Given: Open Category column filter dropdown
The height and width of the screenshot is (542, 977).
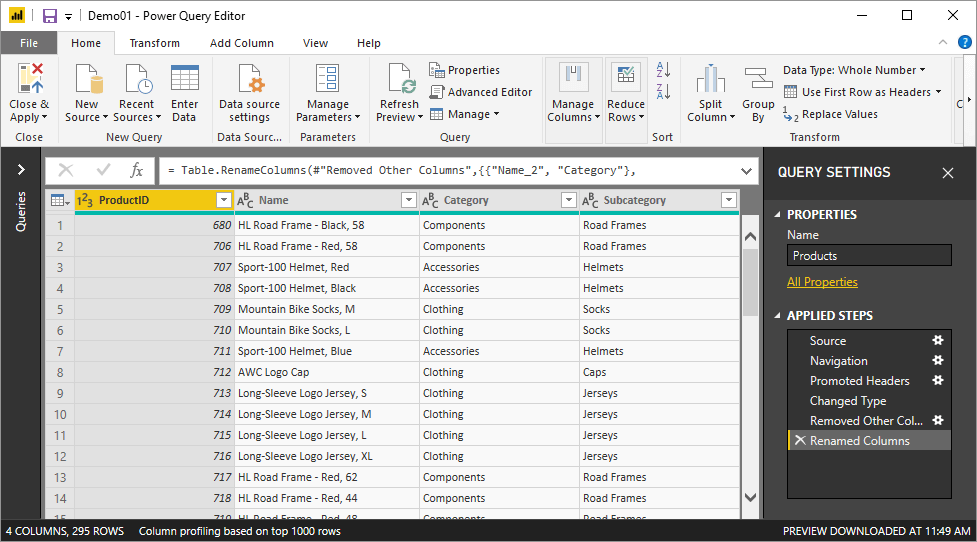Looking at the screenshot, I should 568,200.
